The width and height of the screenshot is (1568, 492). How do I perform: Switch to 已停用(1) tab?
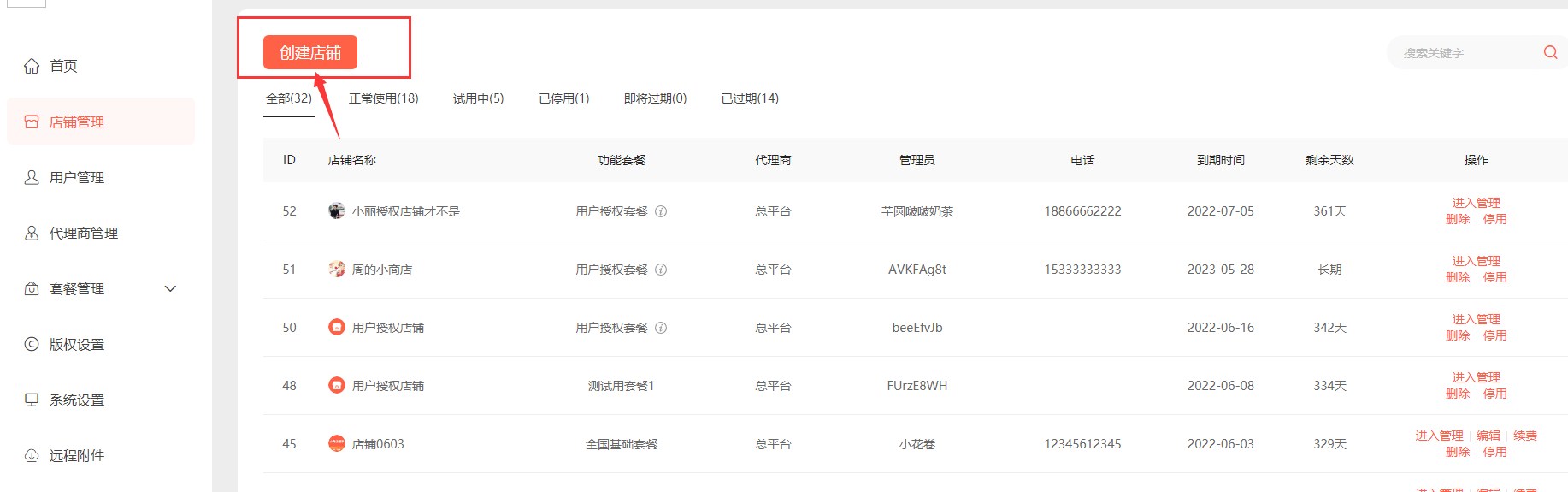click(564, 98)
